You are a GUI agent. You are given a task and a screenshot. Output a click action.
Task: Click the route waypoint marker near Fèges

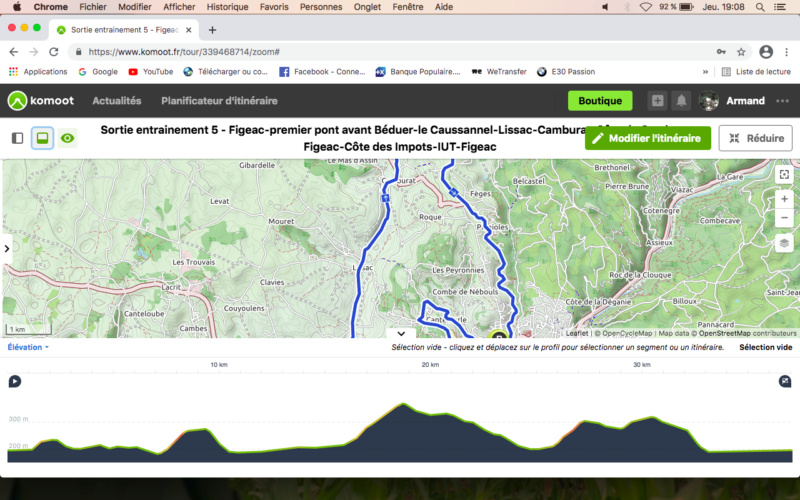pos(454,192)
